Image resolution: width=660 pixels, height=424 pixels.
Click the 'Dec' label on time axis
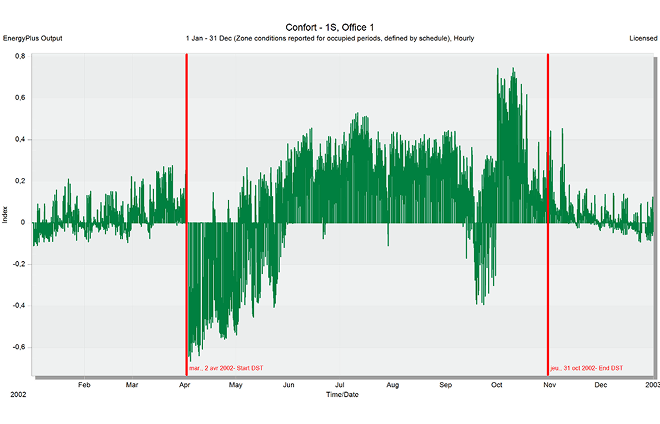(x=600, y=384)
